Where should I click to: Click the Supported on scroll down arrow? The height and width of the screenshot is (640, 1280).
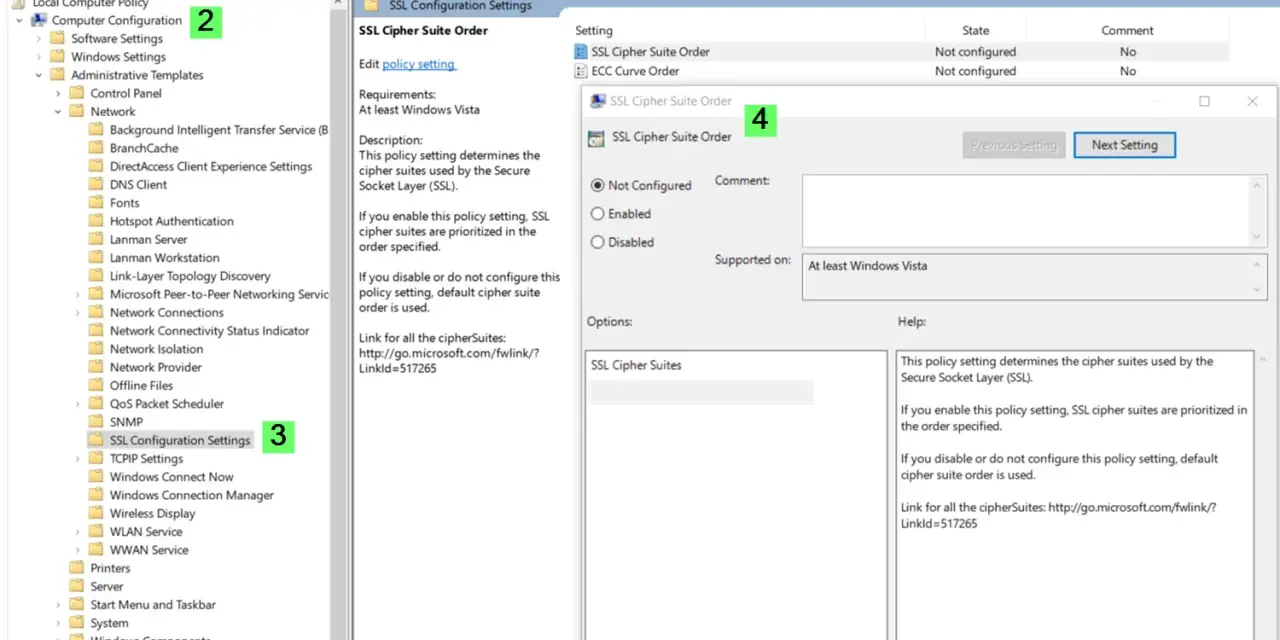click(x=1258, y=289)
